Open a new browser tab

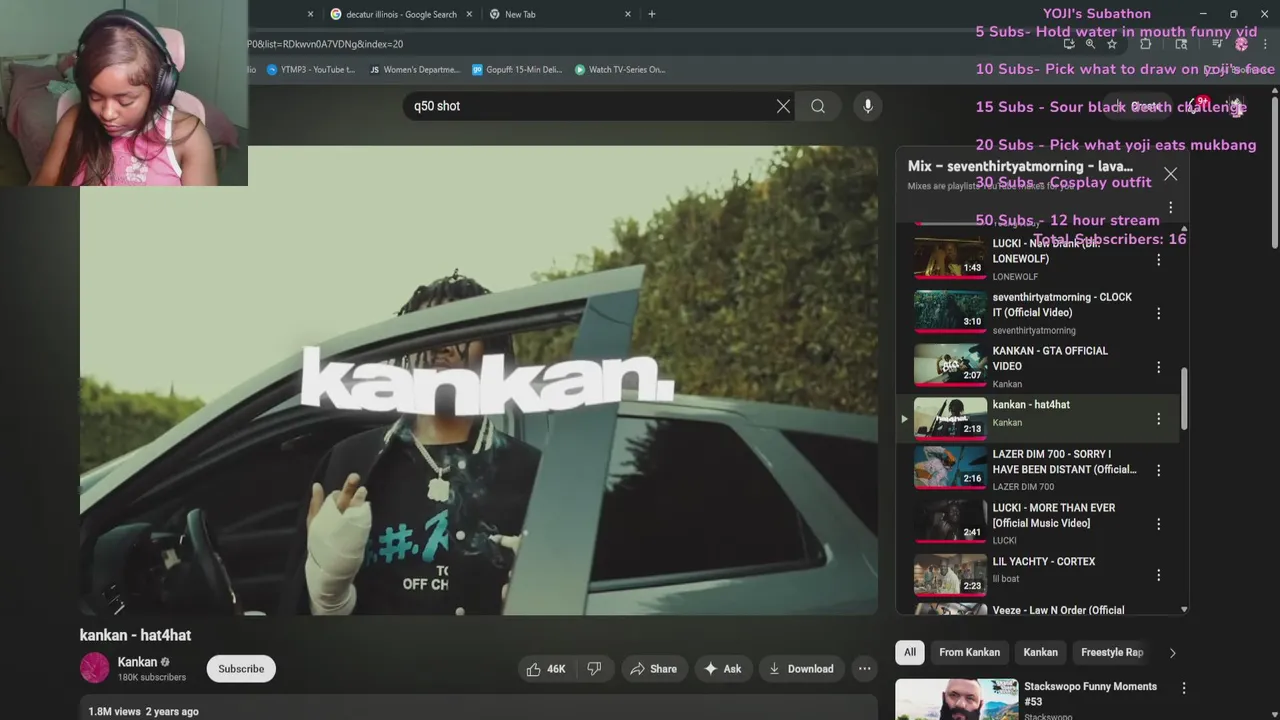click(x=652, y=14)
